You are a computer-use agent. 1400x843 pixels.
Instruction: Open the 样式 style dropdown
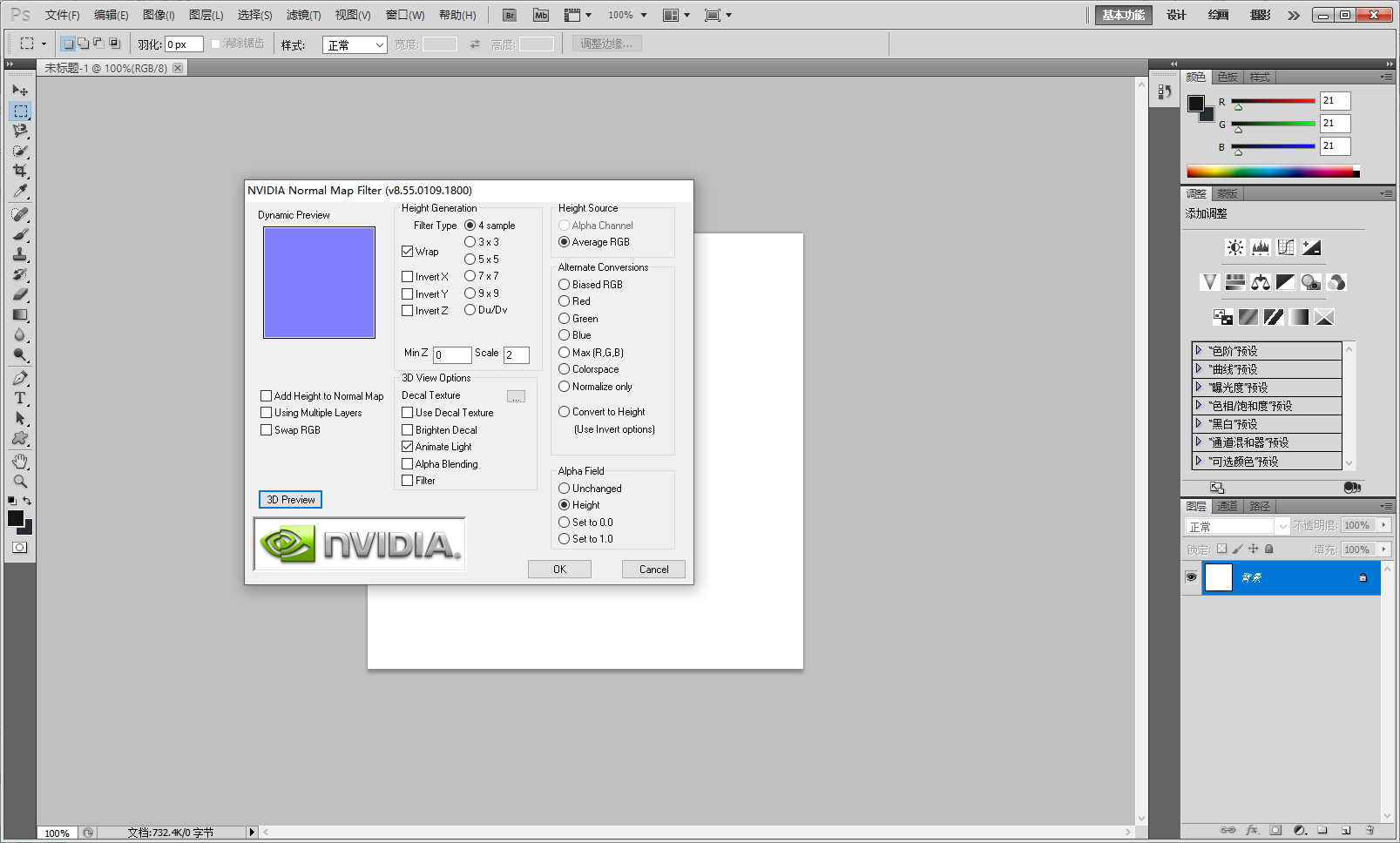click(x=355, y=44)
